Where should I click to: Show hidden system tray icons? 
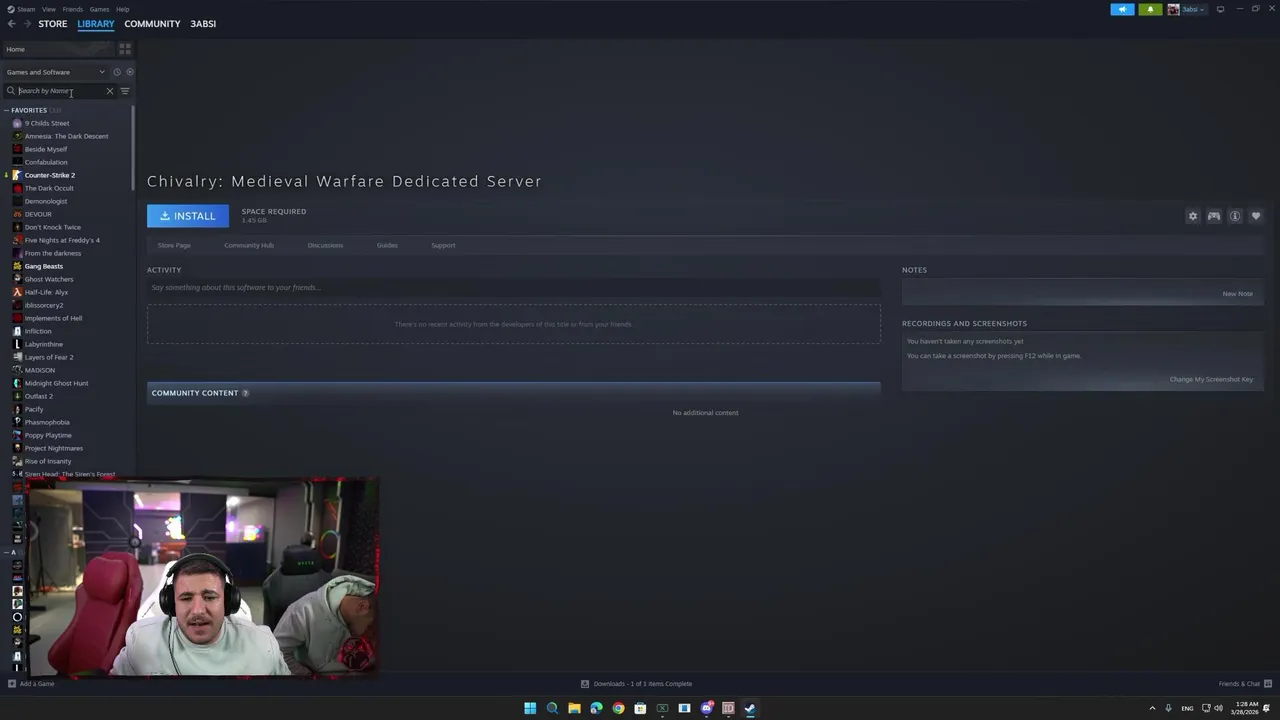pos(1151,708)
